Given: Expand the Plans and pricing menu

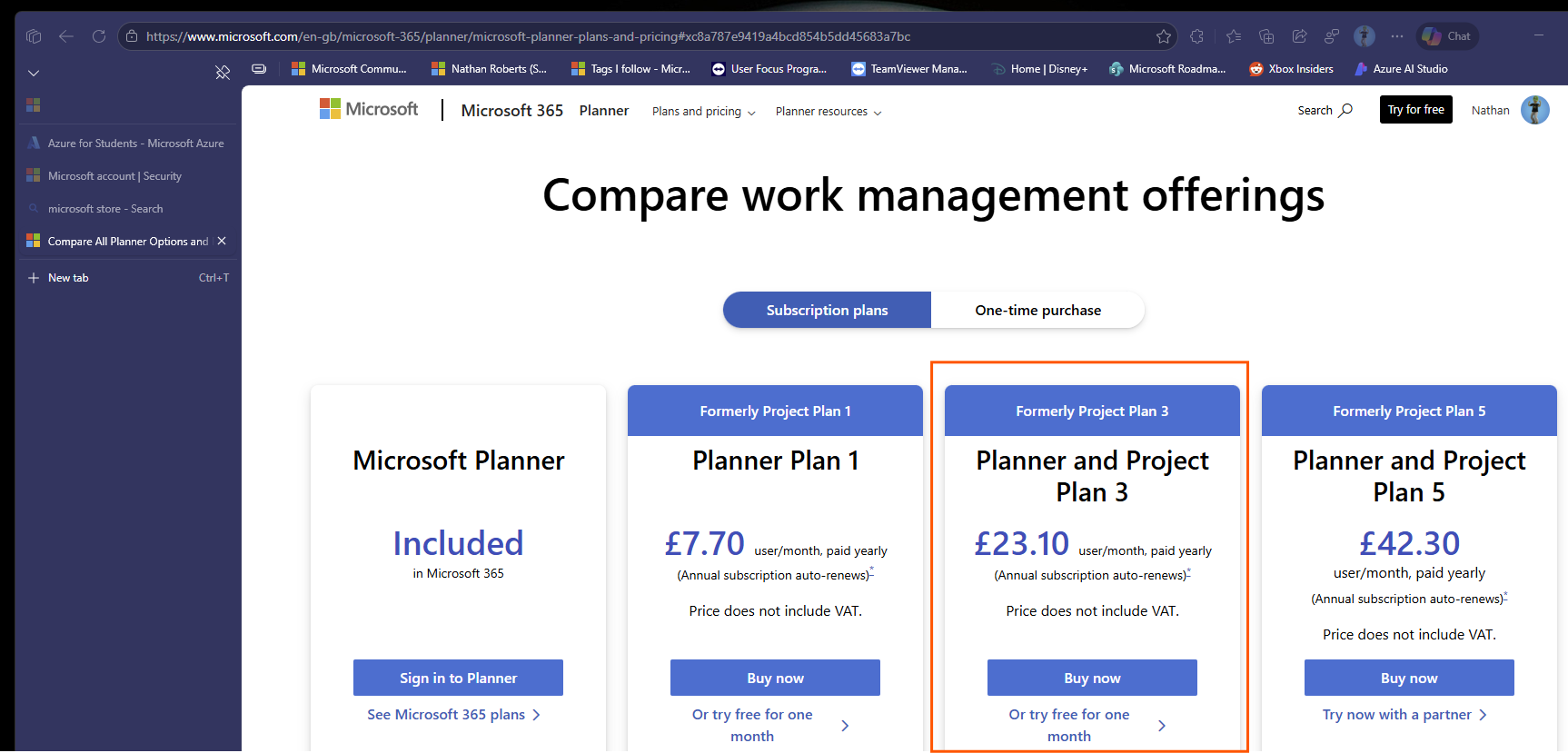Looking at the screenshot, I should point(704,111).
